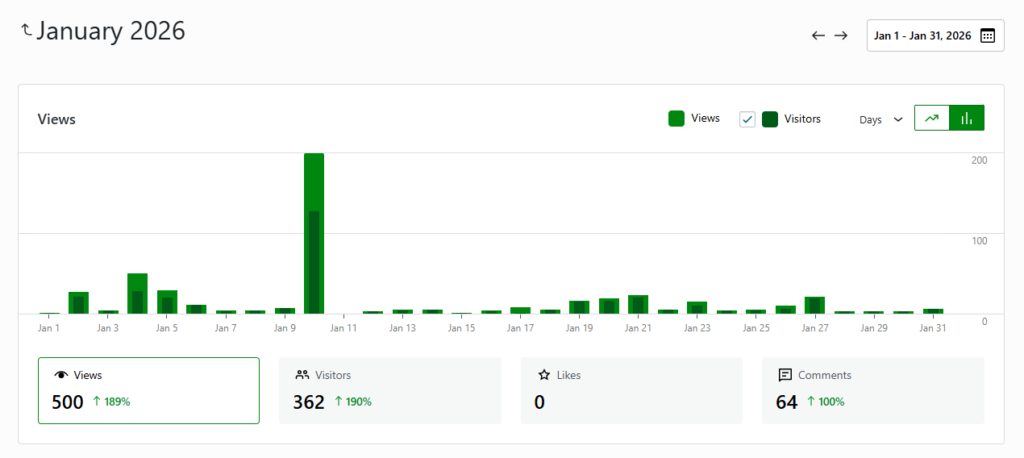Go to previous month with left arrow
1024x458 pixels.
[818, 35]
